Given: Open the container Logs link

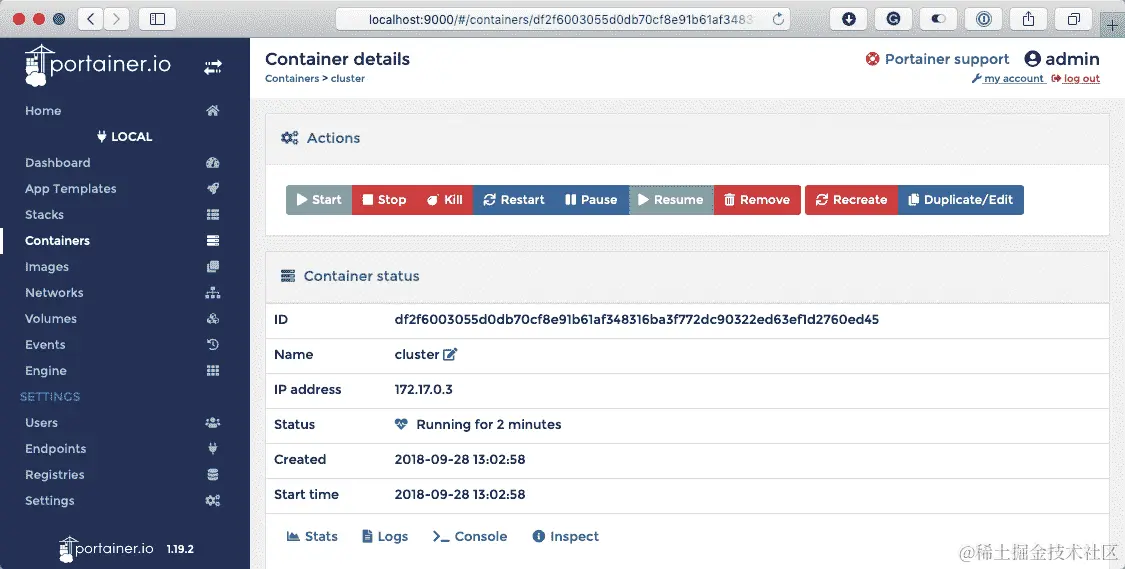Looking at the screenshot, I should tap(385, 536).
